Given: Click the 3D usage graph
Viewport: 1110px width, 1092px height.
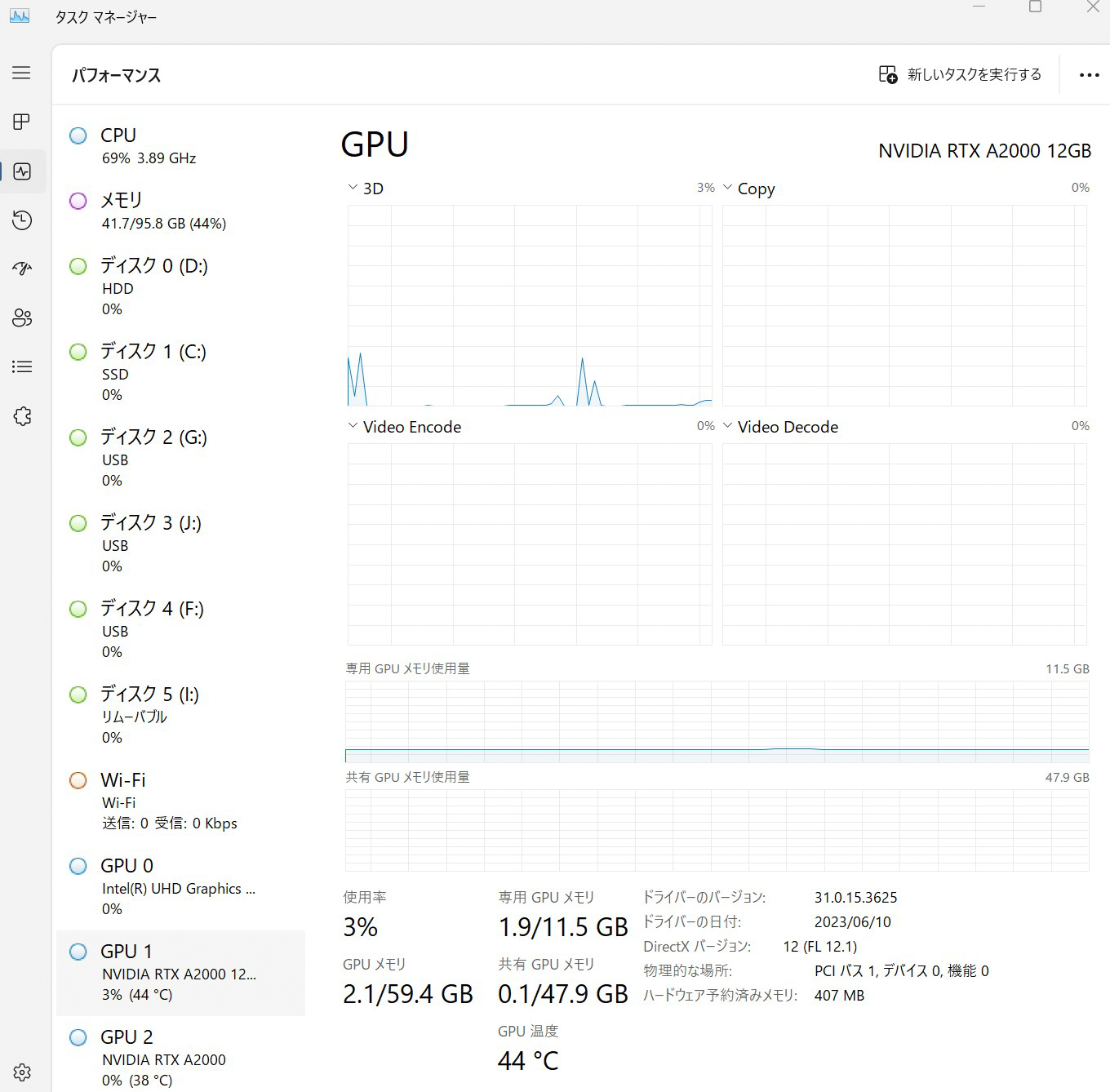Looking at the screenshot, I should pos(529,305).
